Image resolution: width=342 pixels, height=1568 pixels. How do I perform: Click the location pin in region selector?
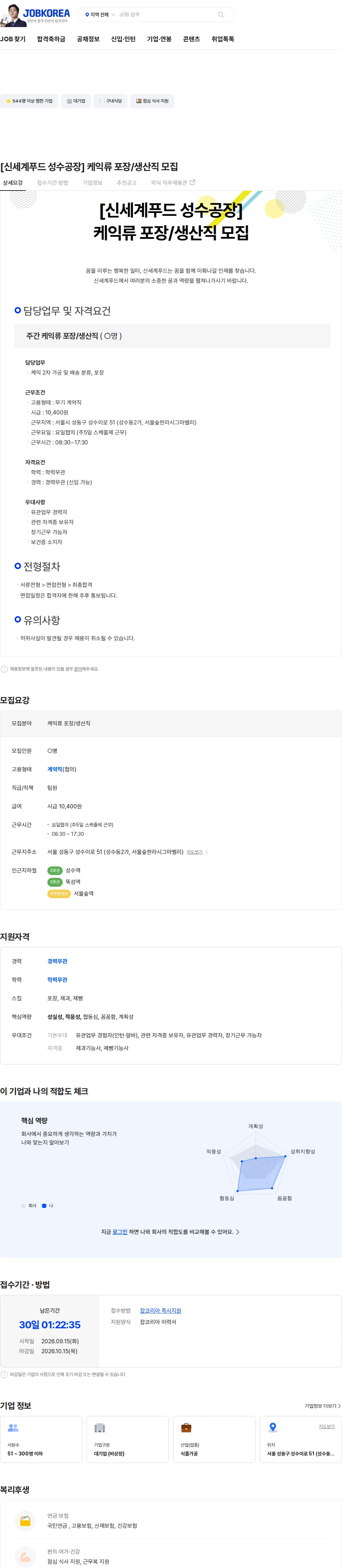87,15
